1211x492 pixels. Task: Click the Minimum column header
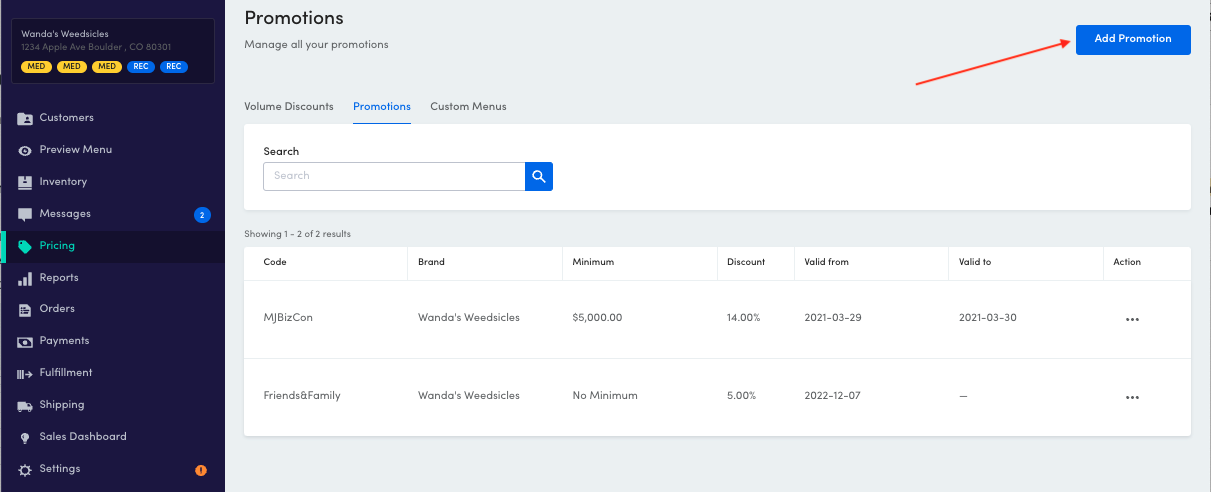point(593,262)
